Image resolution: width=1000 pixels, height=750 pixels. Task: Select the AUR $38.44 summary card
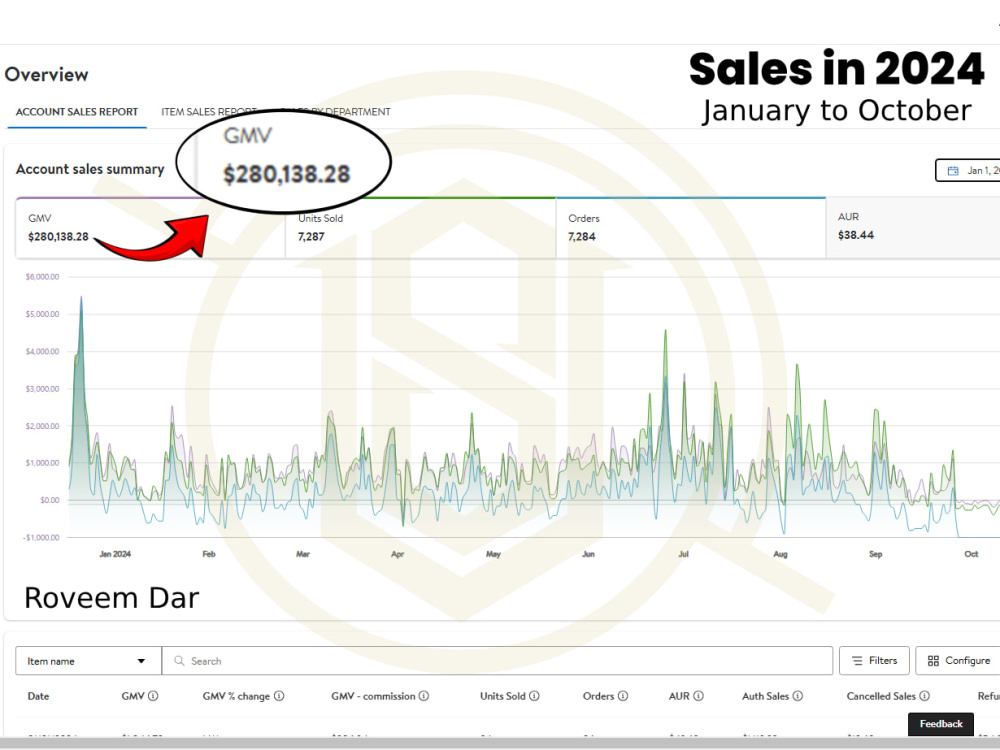pos(913,228)
